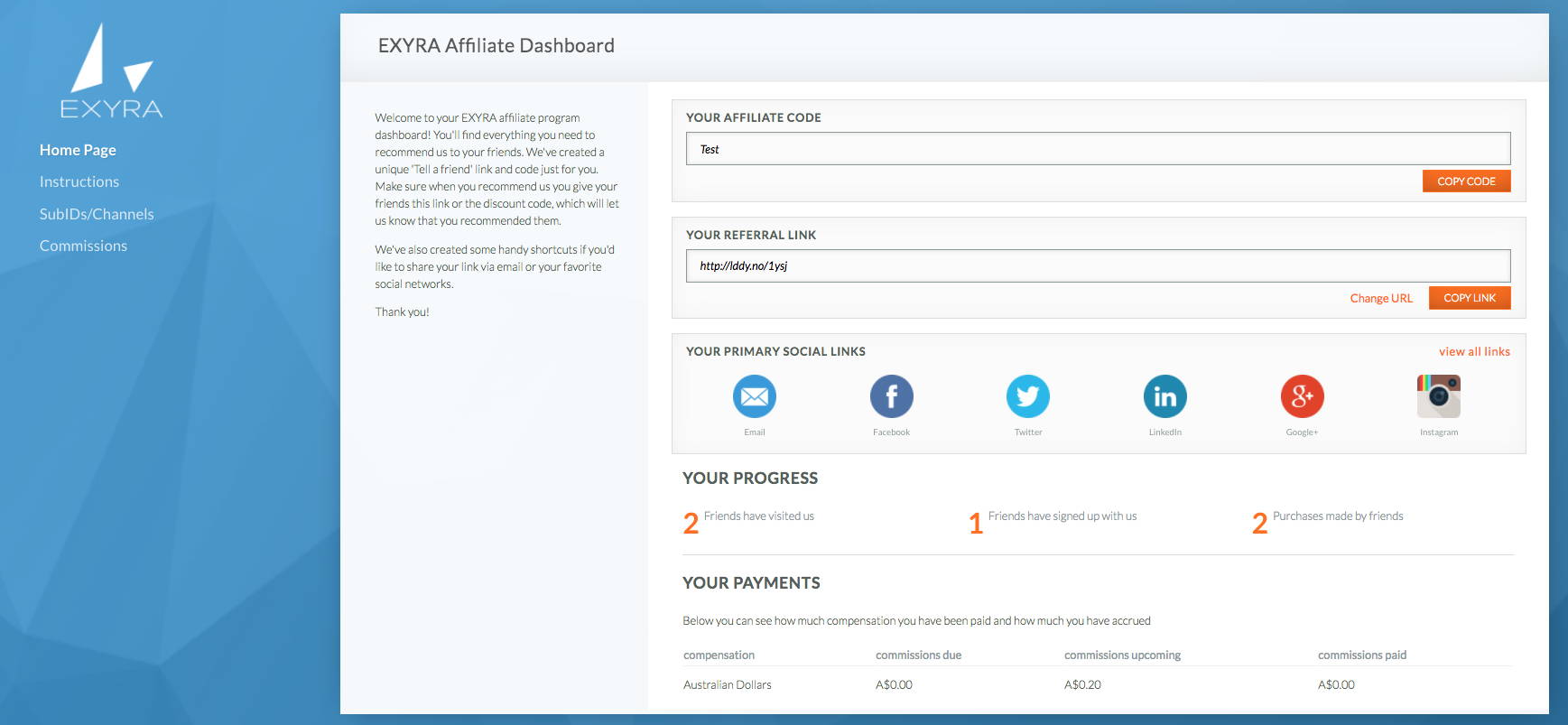Viewport: 1568px width, 725px height.
Task: Click the "YOUR PROGRESS" heading
Action: pyautogui.click(x=750, y=479)
